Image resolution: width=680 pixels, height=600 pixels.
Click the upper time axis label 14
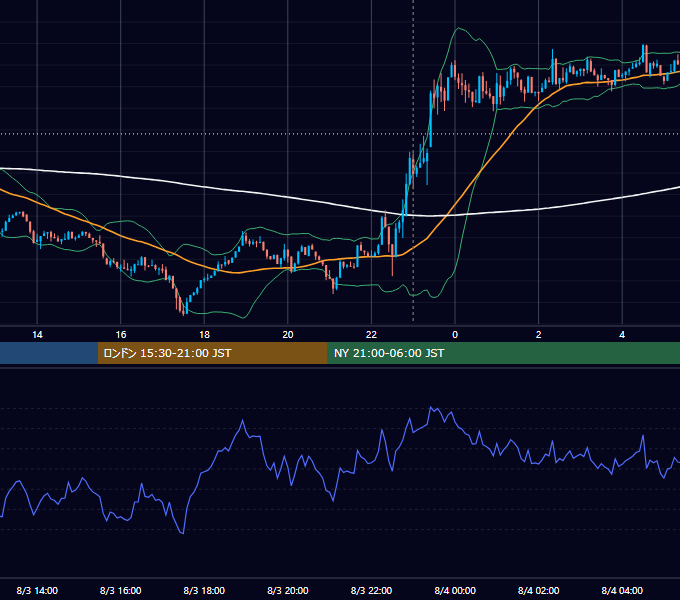pyautogui.click(x=37, y=335)
